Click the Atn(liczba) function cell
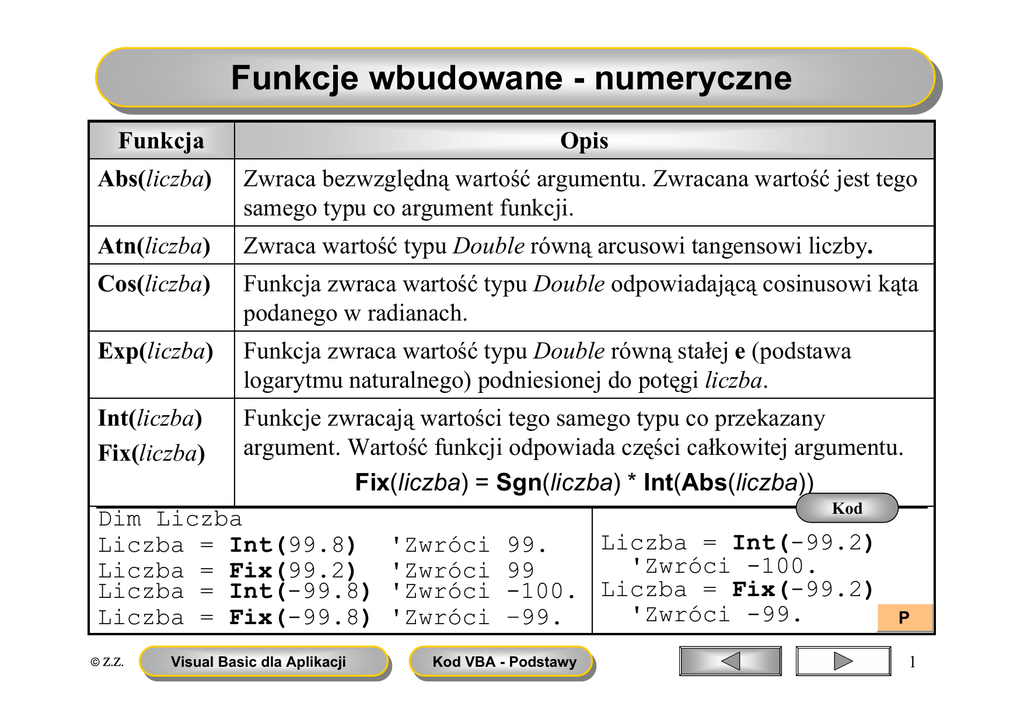1024x724 pixels. tap(154, 246)
